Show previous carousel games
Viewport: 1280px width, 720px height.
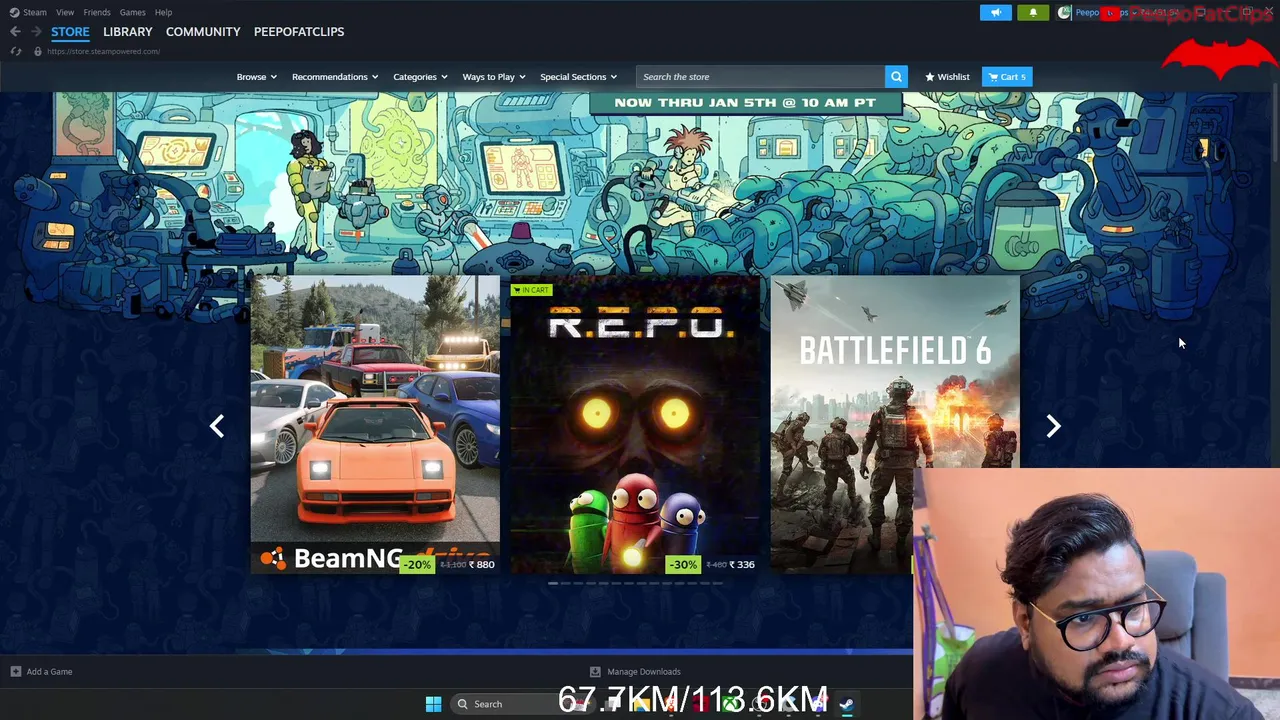[x=217, y=426]
